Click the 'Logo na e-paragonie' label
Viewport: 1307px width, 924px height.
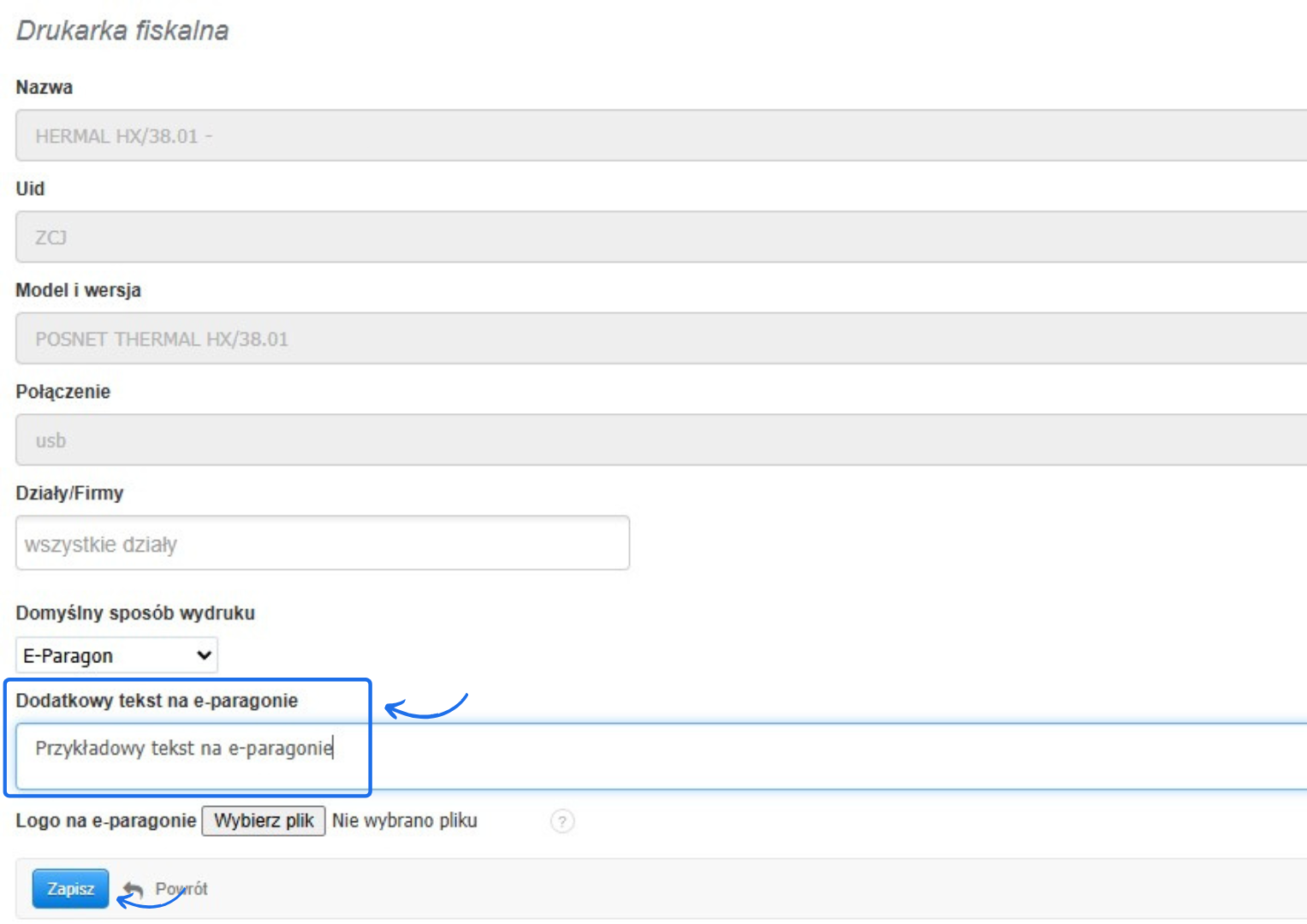coord(105,820)
